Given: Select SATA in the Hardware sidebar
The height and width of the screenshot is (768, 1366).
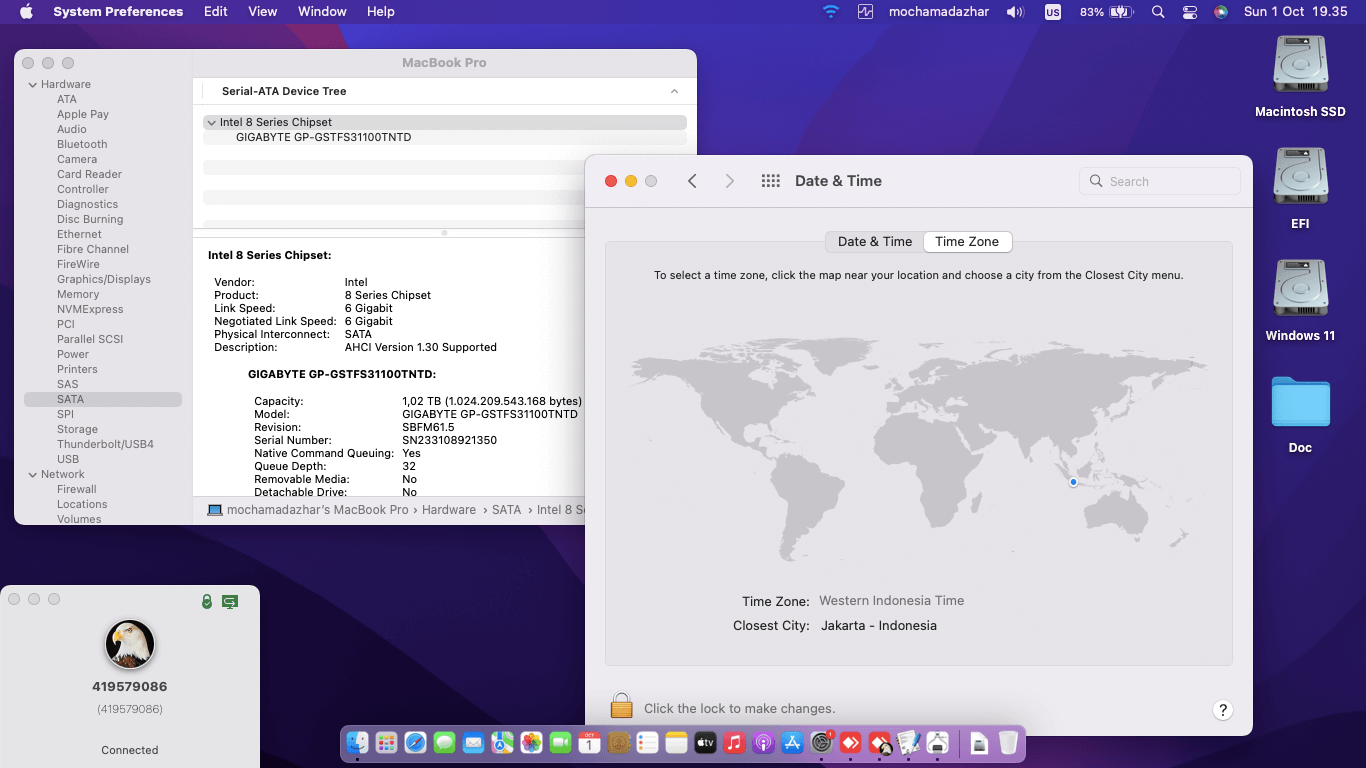Looking at the screenshot, I should [70, 398].
